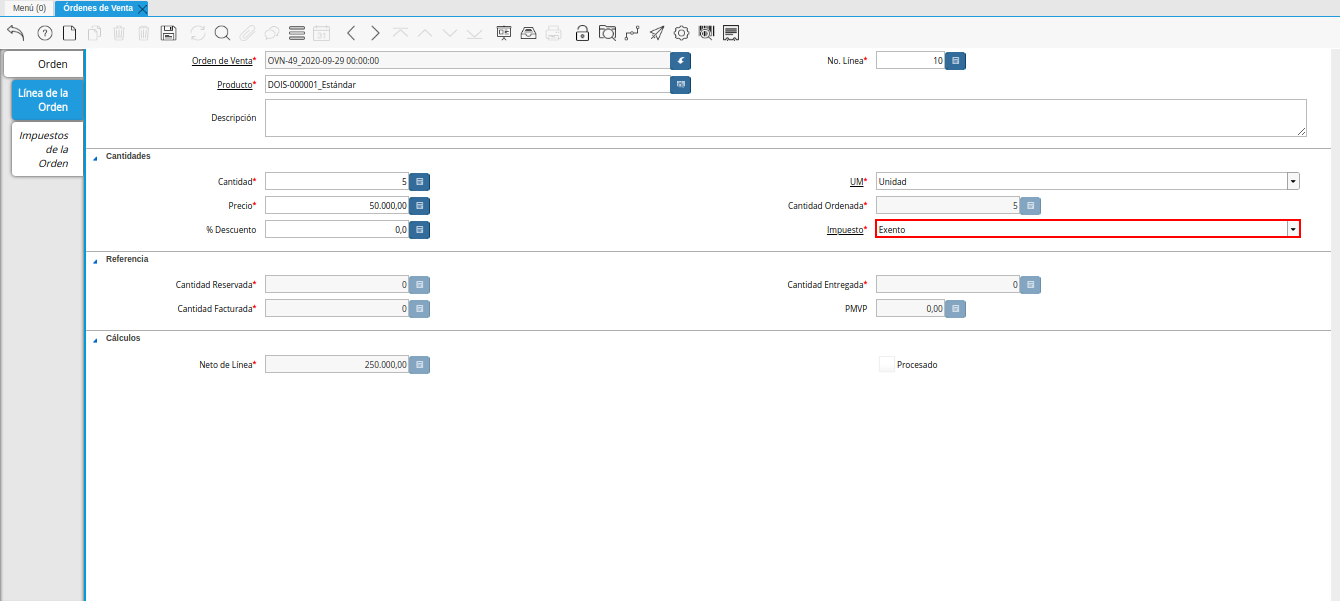Click the Orden de Venta field action button
Screen dimensions: 1340x601
pos(681,61)
